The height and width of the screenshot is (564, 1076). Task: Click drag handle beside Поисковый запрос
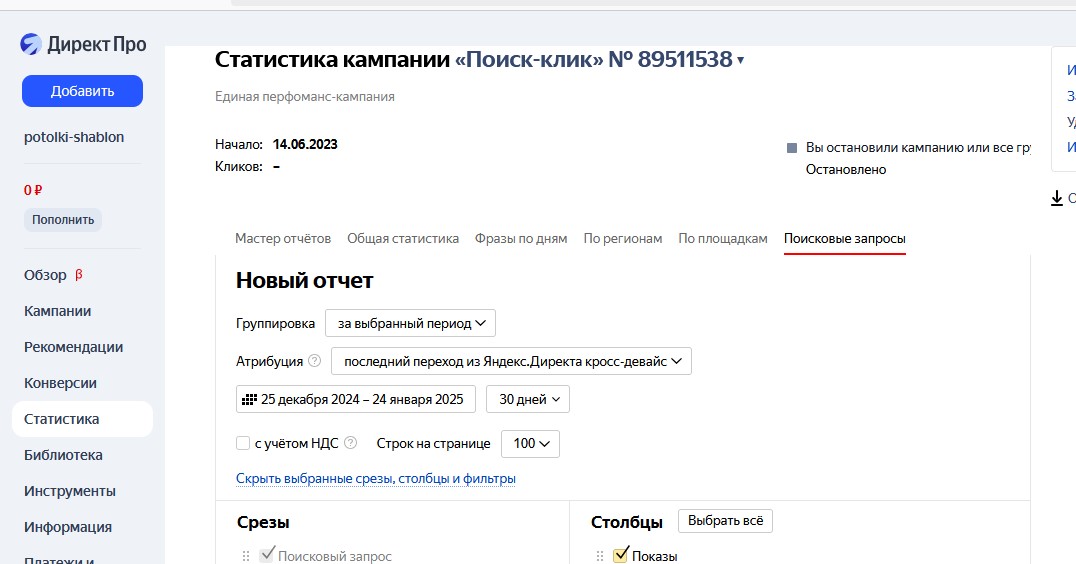point(246,556)
